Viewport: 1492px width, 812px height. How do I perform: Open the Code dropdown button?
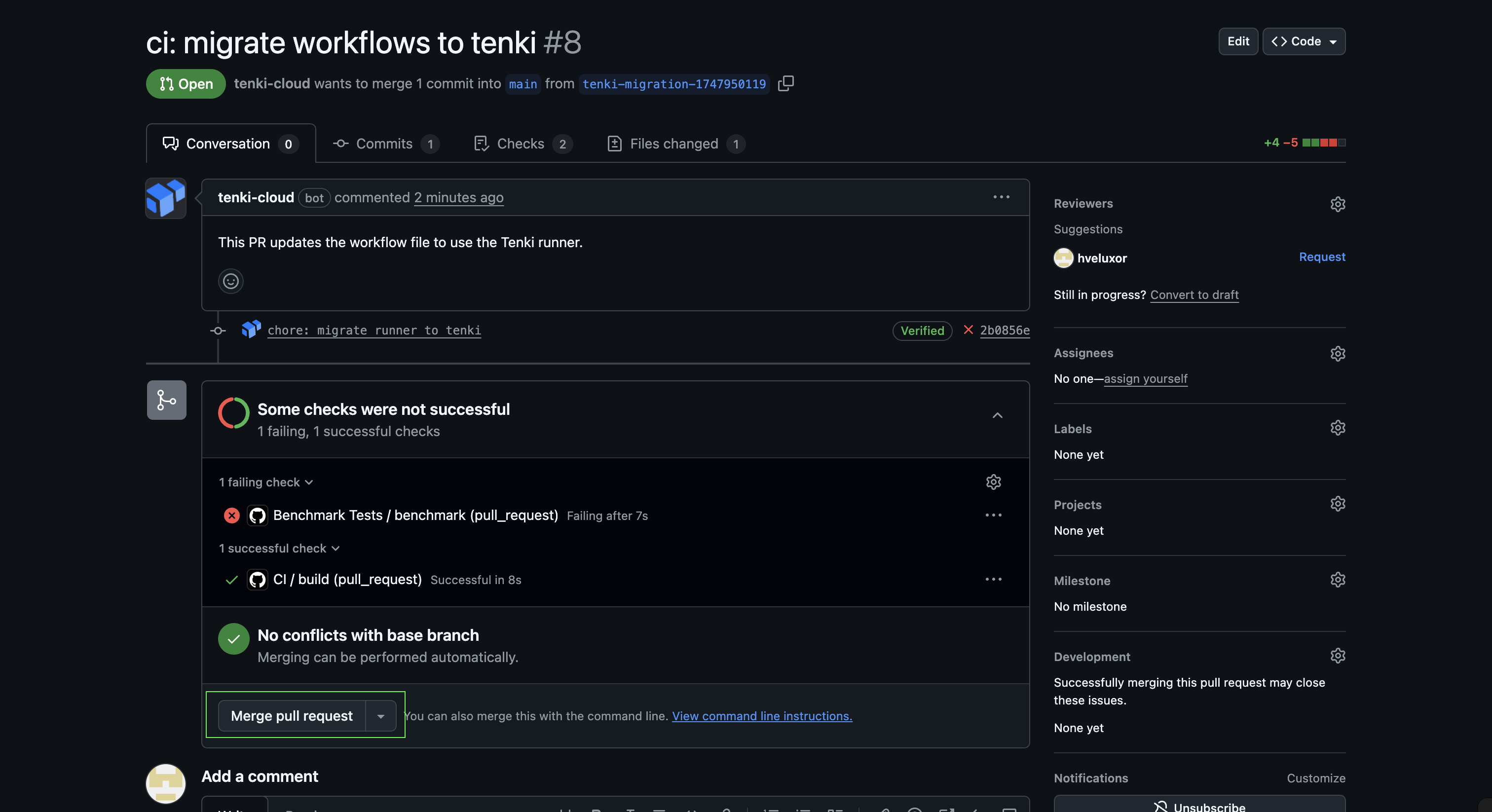coord(1304,41)
